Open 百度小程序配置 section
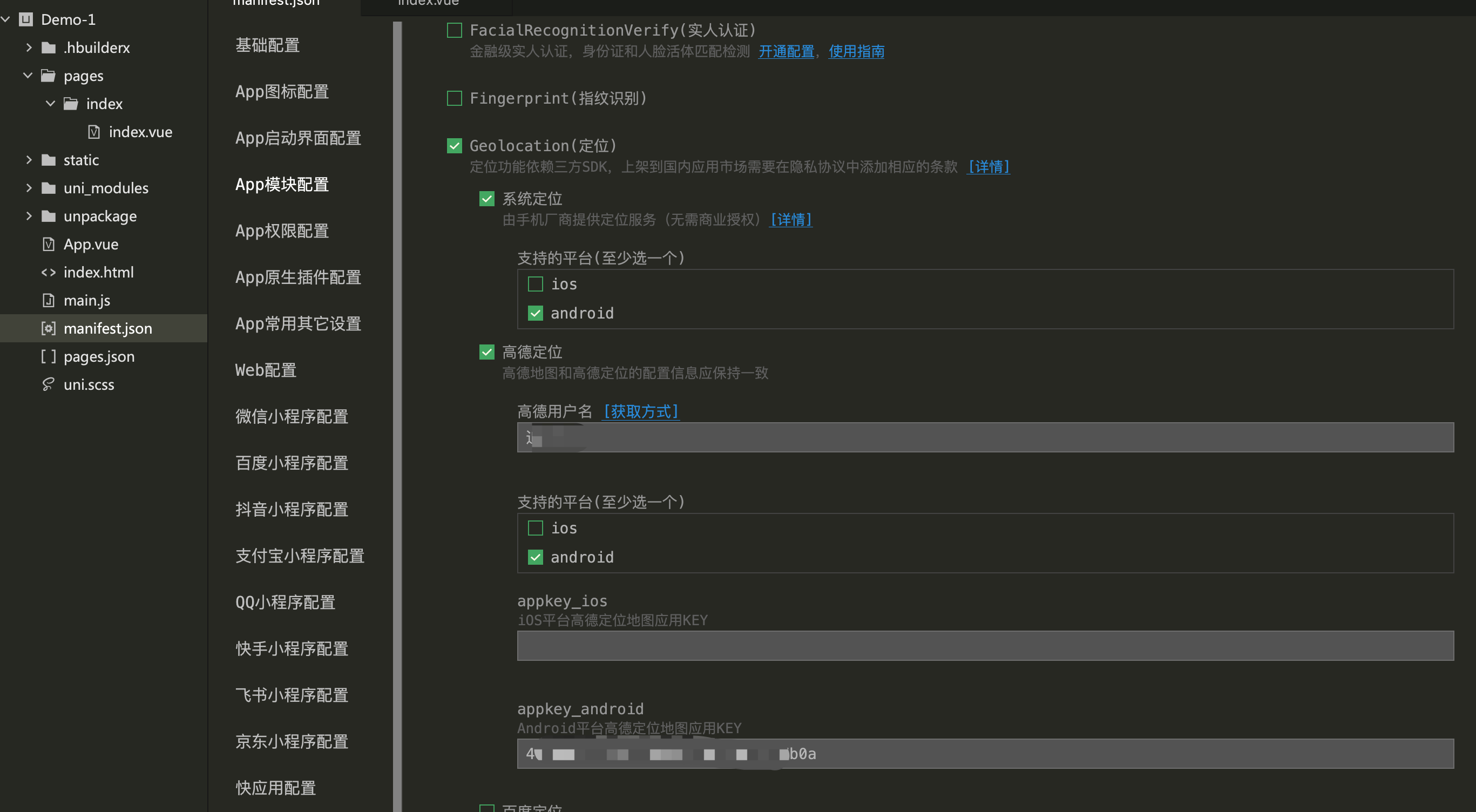Image resolution: width=1476 pixels, height=812 pixels. pyautogui.click(x=292, y=463)
